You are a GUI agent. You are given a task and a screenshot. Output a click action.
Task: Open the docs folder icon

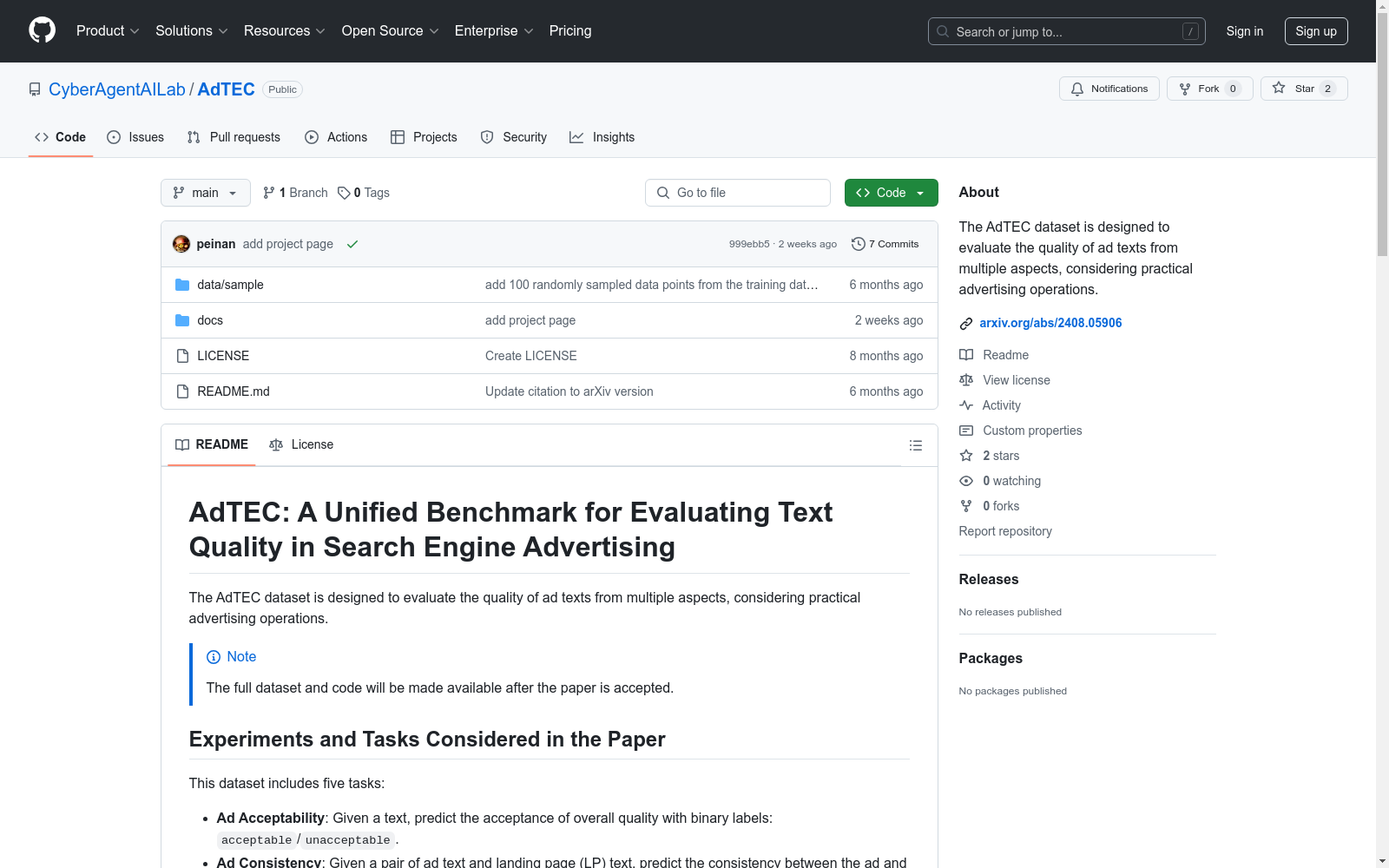coord(182,320)
